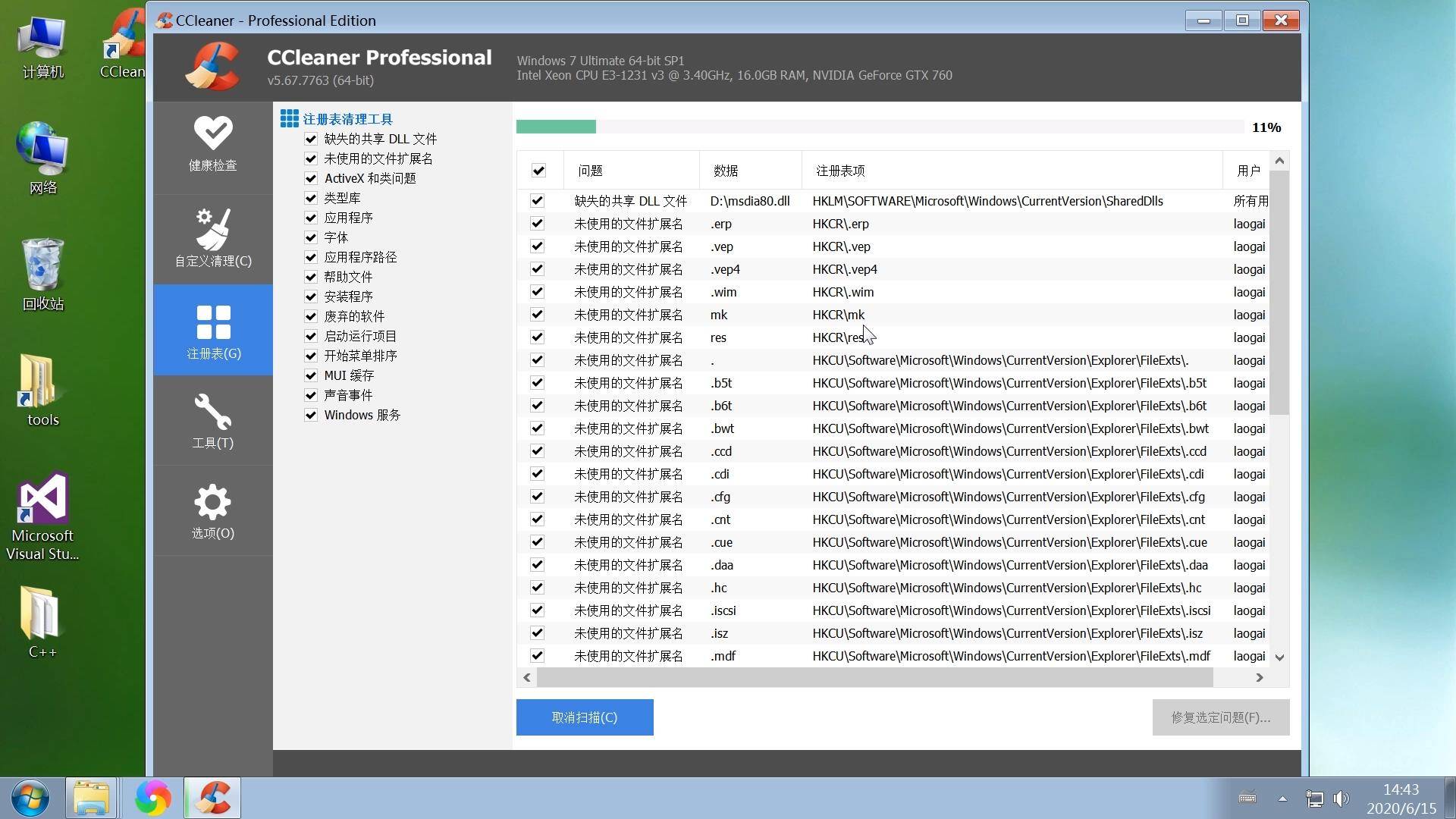Select the tools folder shortcut on desktop

(x=42, y=391)
